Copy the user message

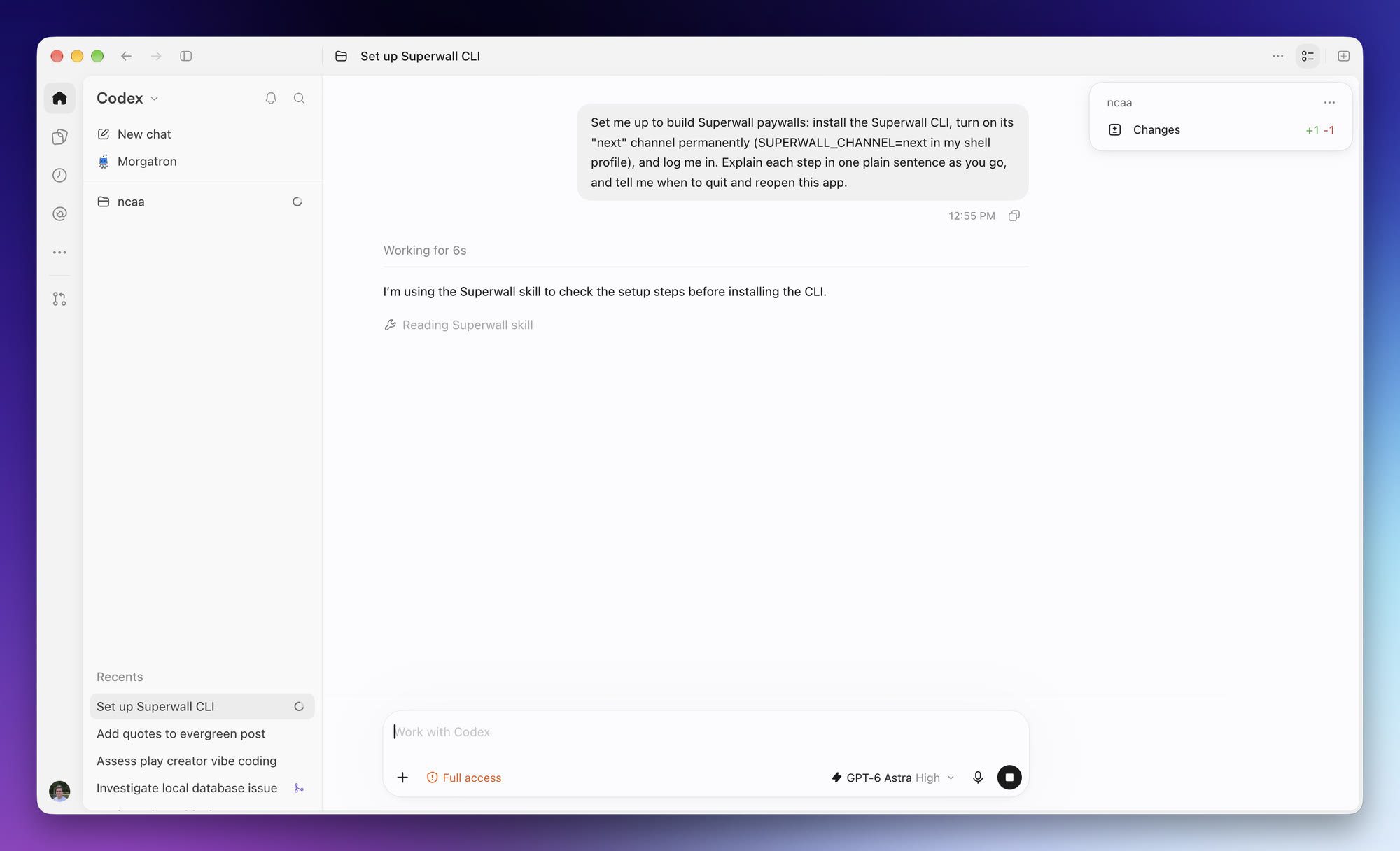(x=1014, y=216)
